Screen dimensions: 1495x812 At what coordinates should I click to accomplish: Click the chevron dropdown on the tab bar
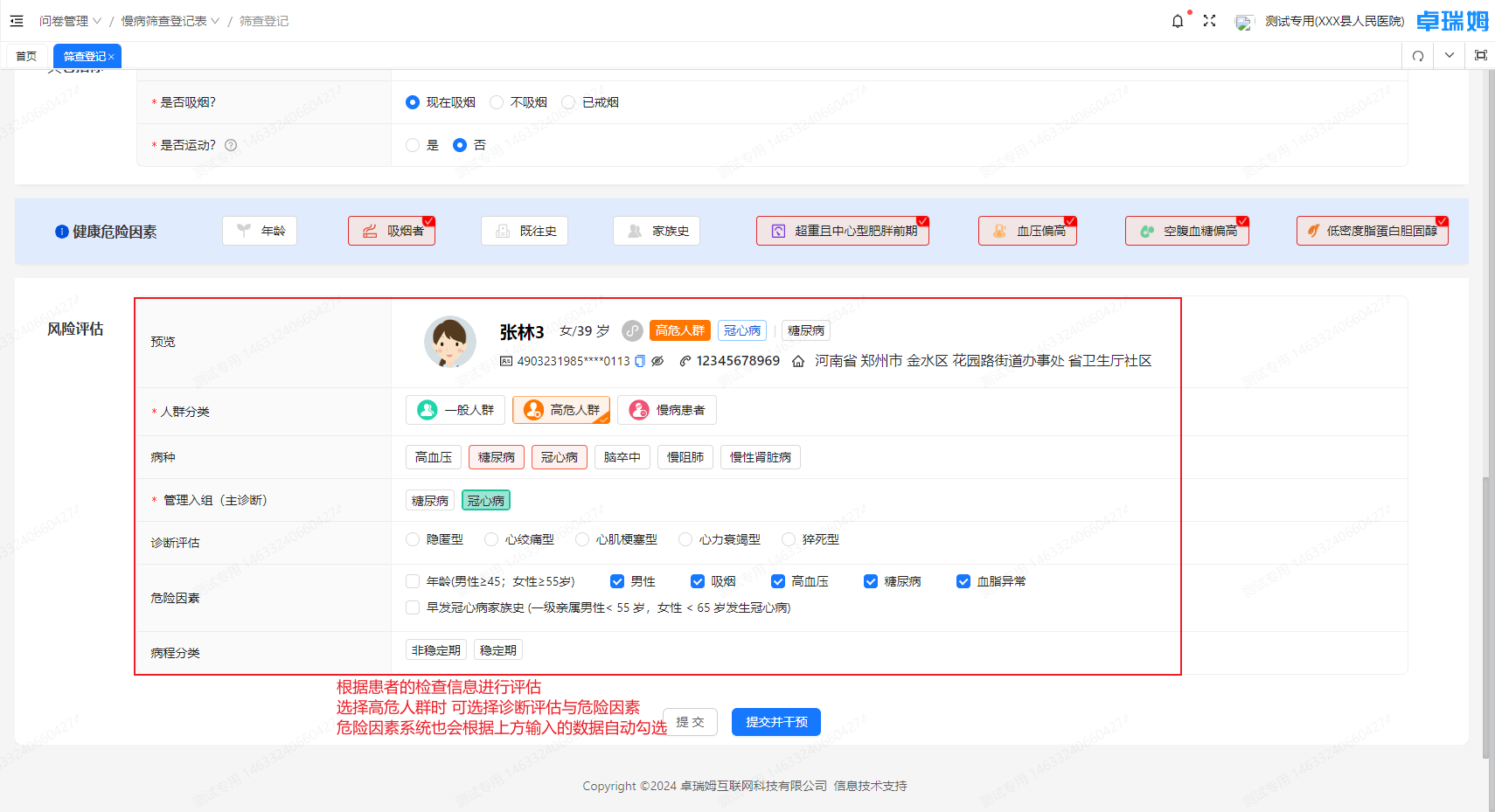click(x=1449, y=55)
